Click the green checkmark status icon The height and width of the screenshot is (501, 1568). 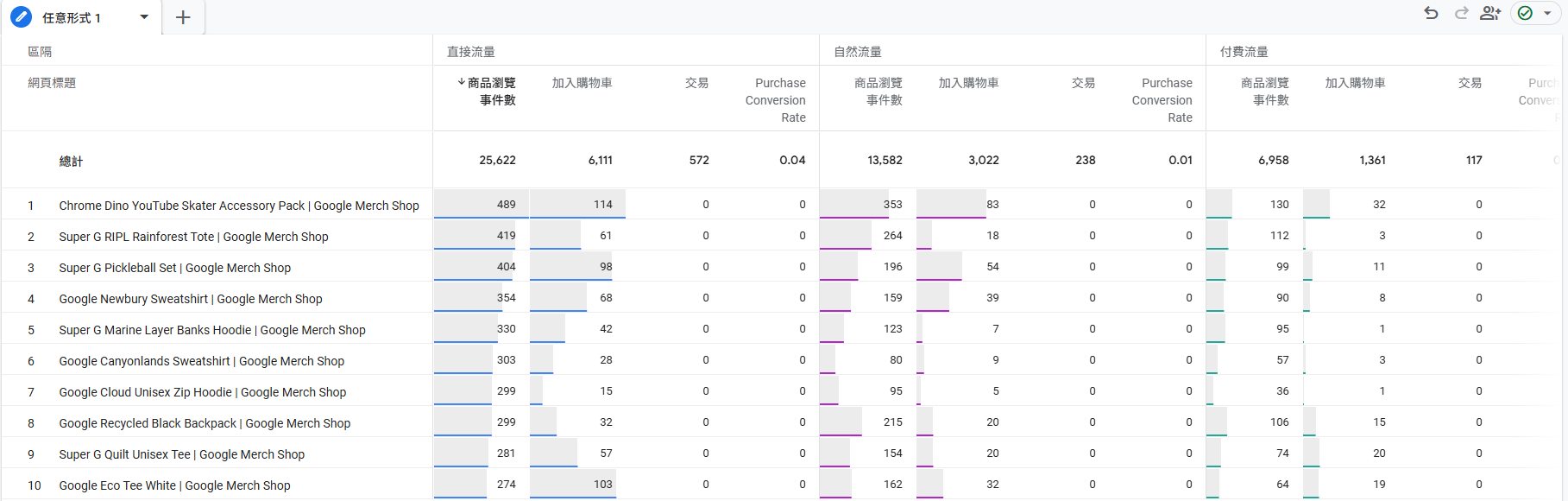click(x=1525, y=13)
